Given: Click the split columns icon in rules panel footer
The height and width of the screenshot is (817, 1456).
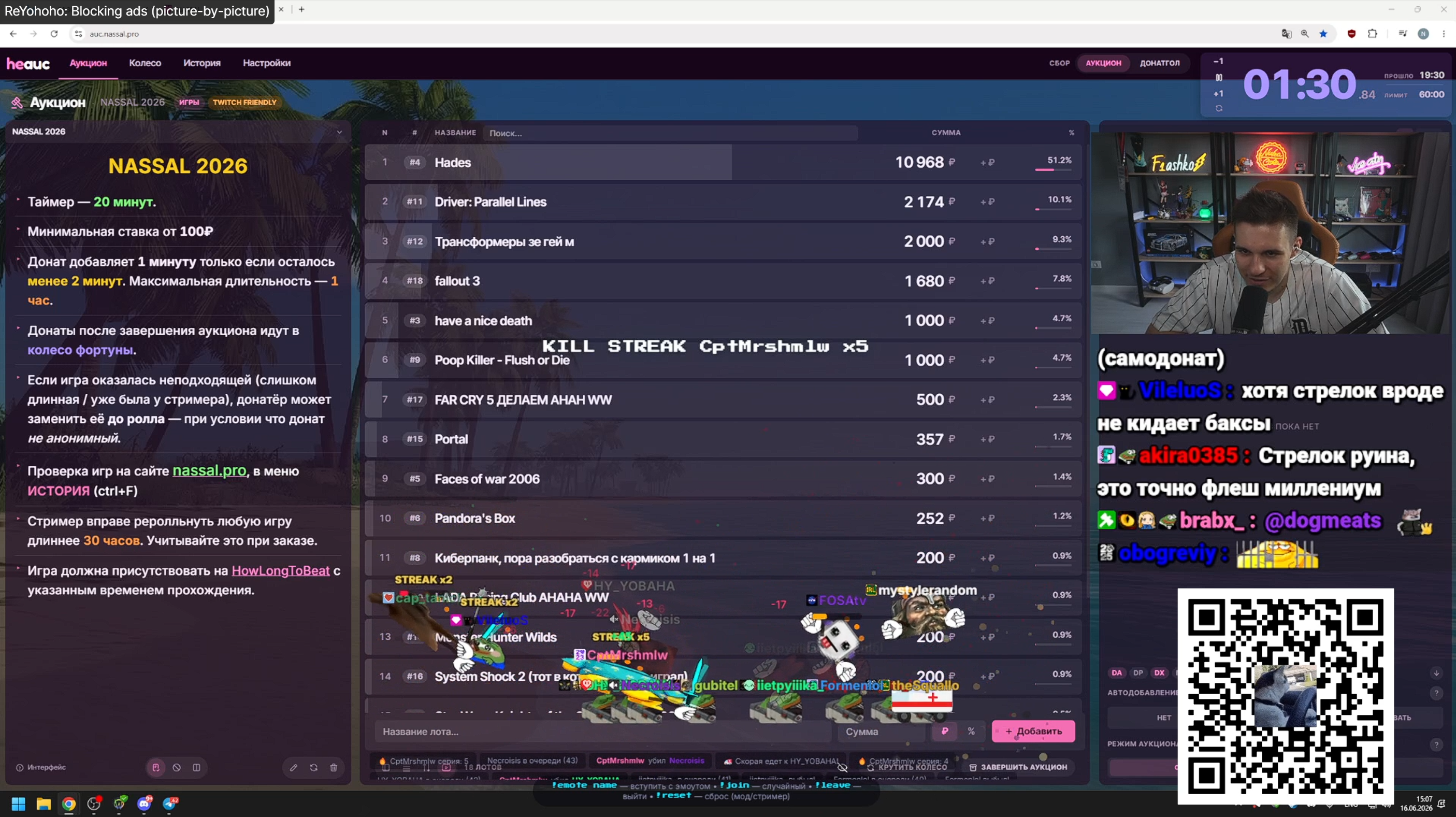Looking at the screenshot, I should pos(196,767).
